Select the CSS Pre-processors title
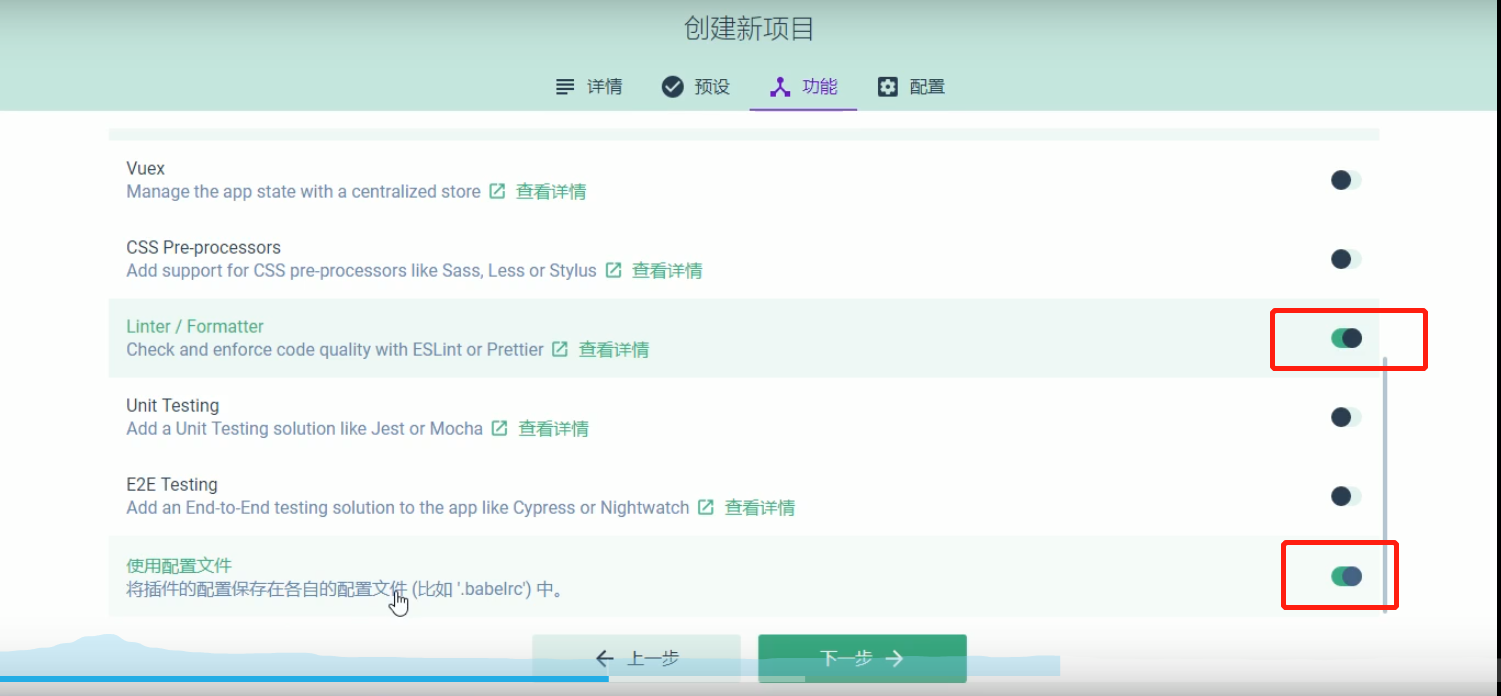Screen dimensions: 1501x696 pos(203,248)
